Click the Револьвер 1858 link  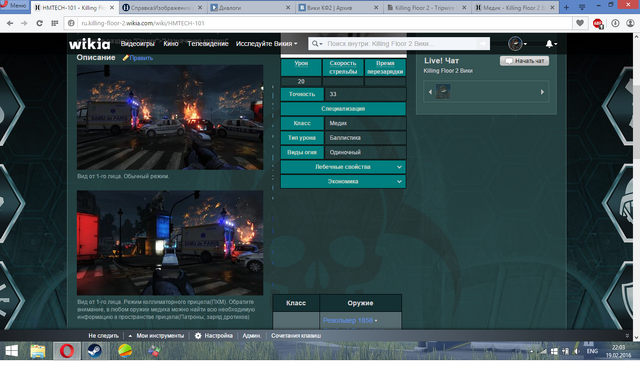tap(348, 320)
